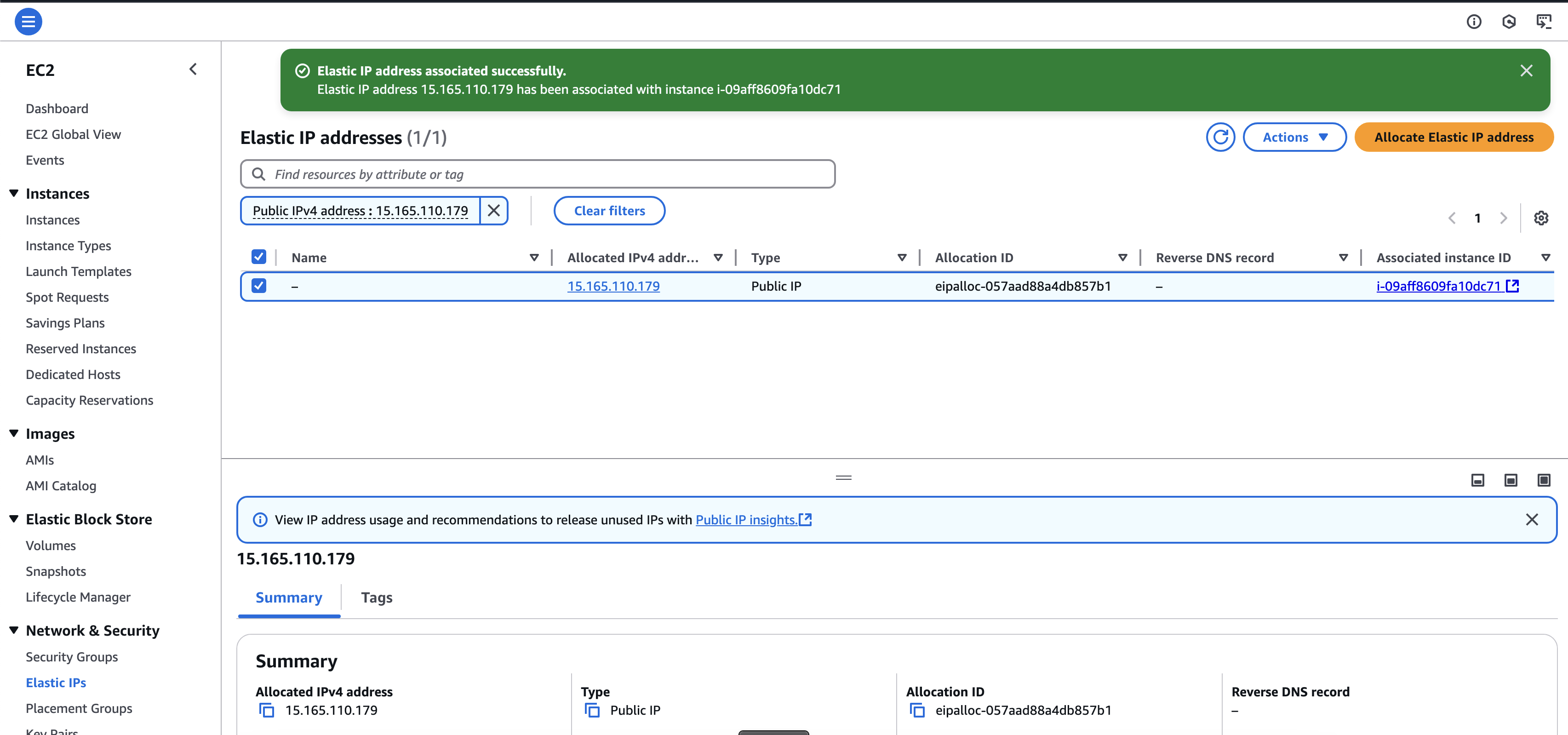Click the refresh Elastic IP list icon

coord(1220,137)
